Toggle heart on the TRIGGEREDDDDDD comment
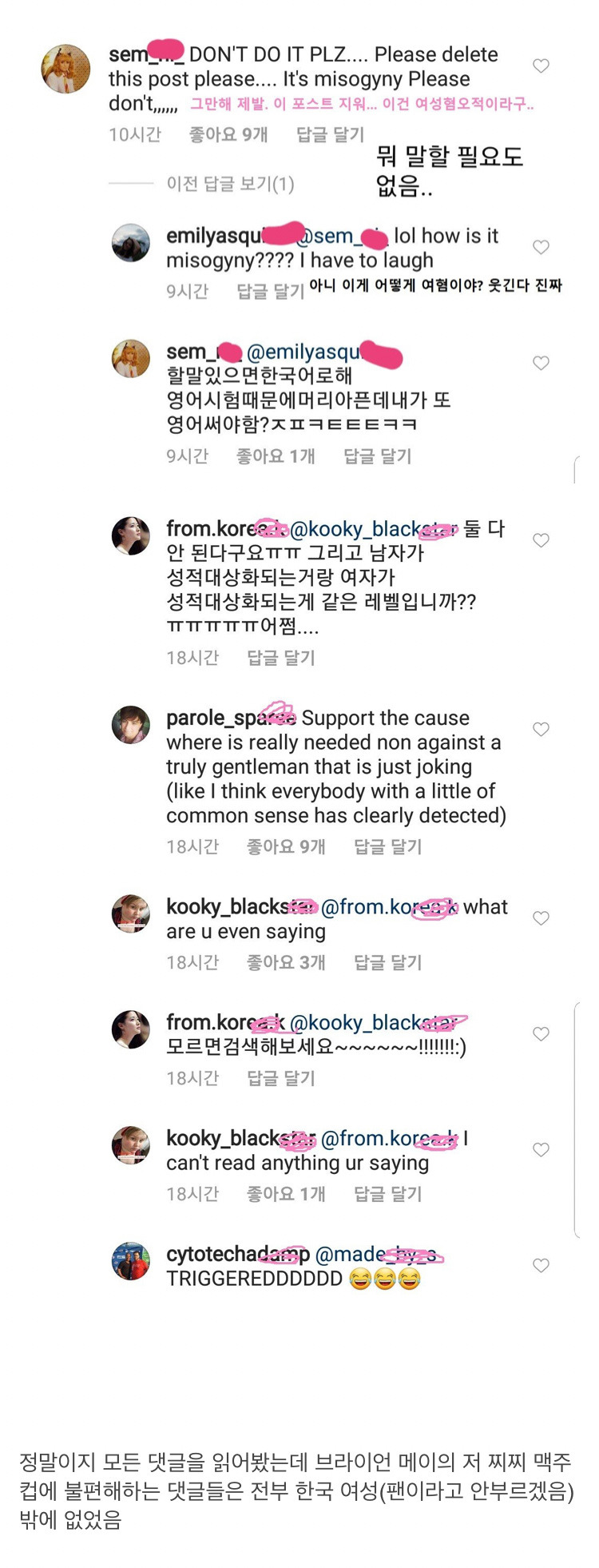The width and height of the screenshot is (599, 1568). [x=541, y=1266]
